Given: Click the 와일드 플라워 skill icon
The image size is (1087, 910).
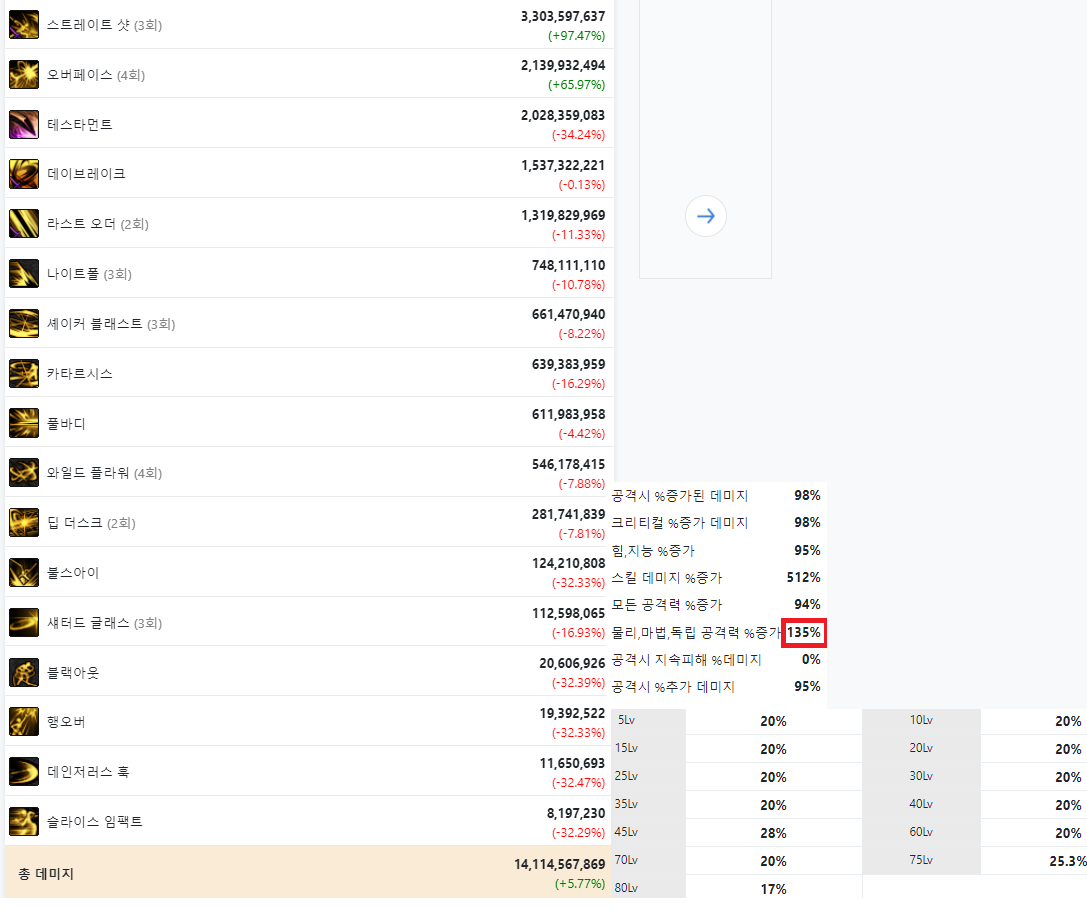Looking at the screenshot, I should [24, 473].
